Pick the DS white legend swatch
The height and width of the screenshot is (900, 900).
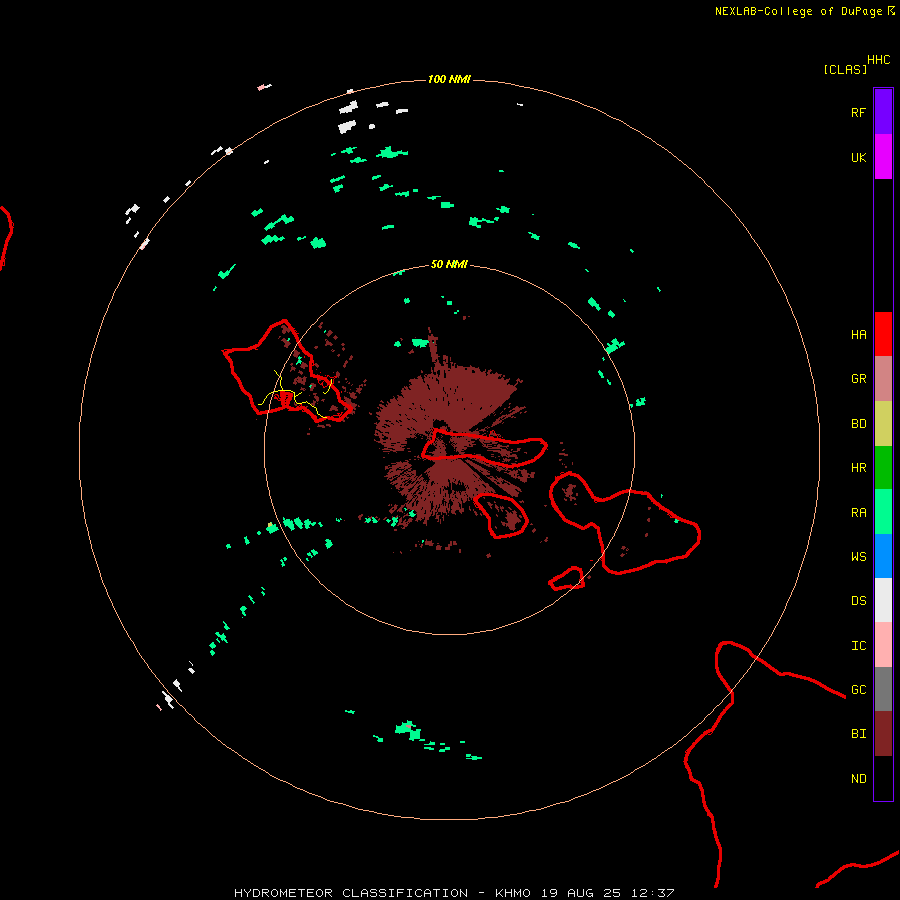[883, 600]
